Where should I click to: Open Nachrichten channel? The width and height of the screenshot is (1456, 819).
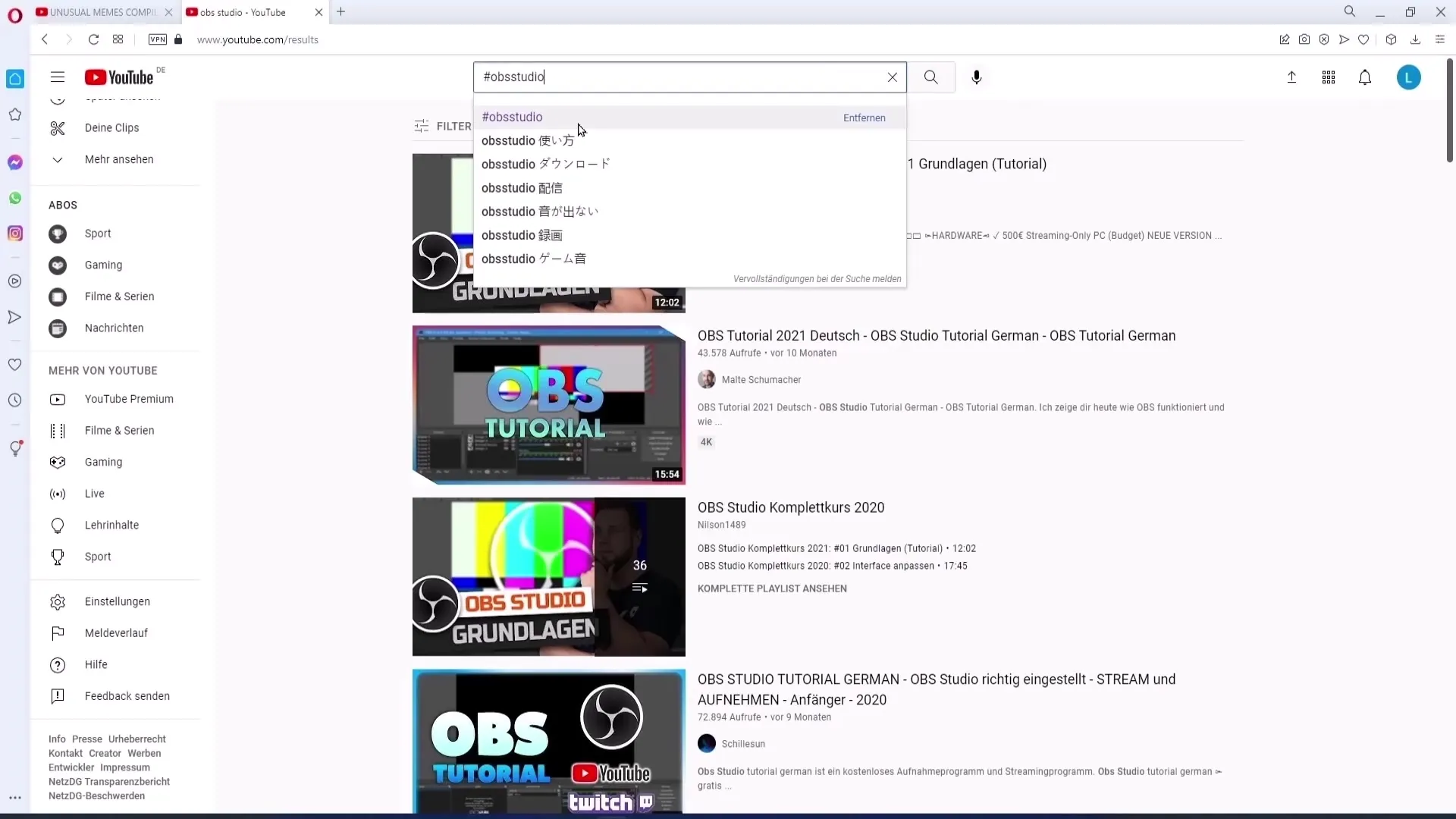[x=115, y=328]
